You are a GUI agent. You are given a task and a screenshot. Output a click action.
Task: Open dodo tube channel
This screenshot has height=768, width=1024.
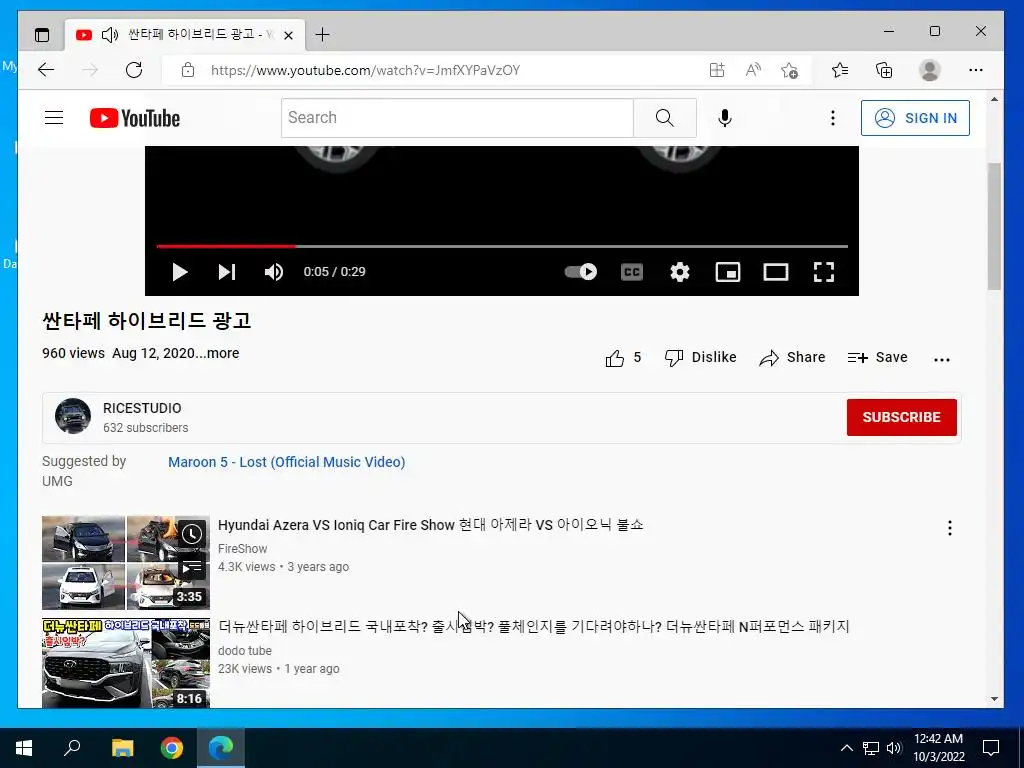245,650
